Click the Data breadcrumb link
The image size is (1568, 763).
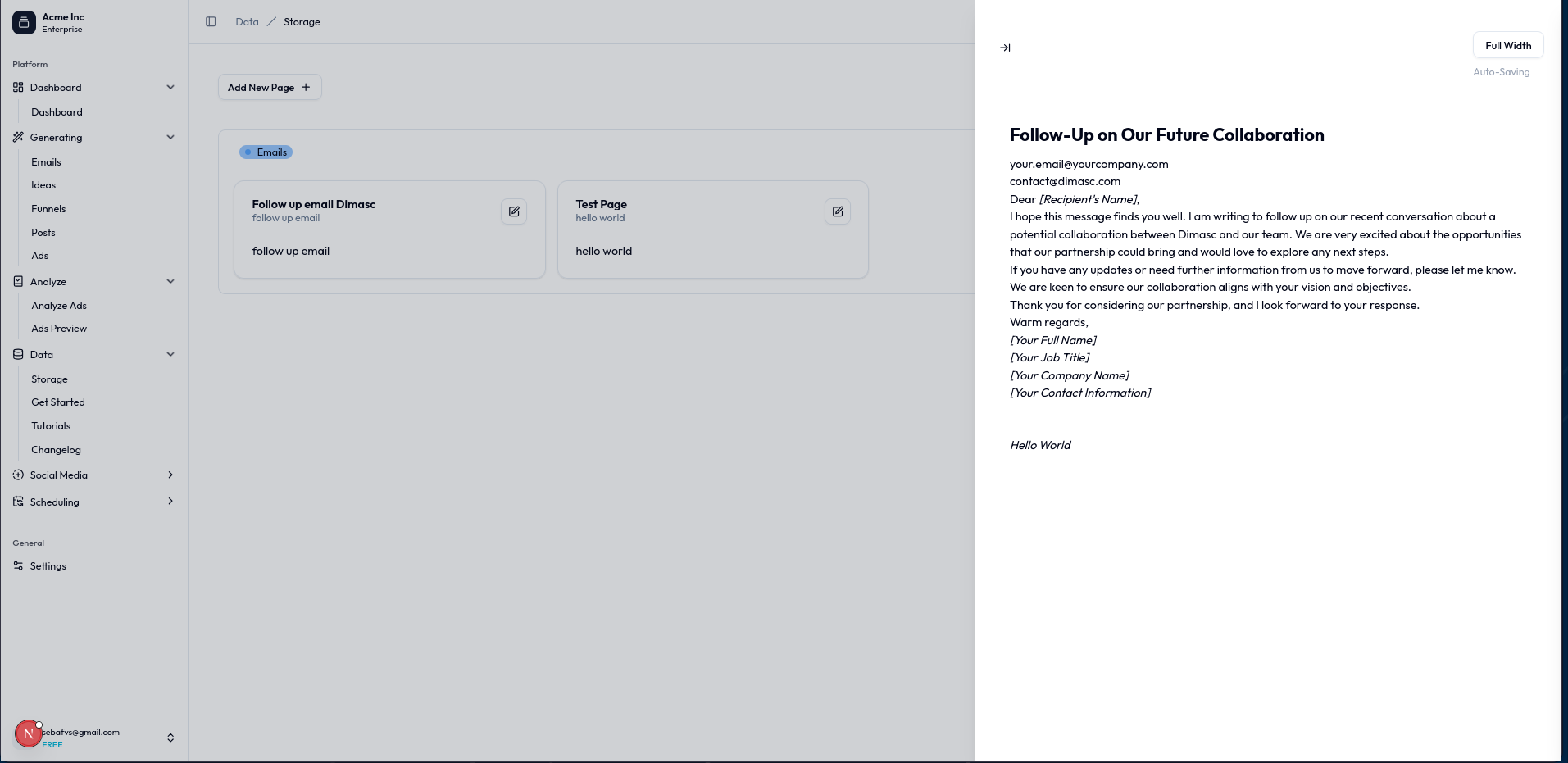point(247,22)
